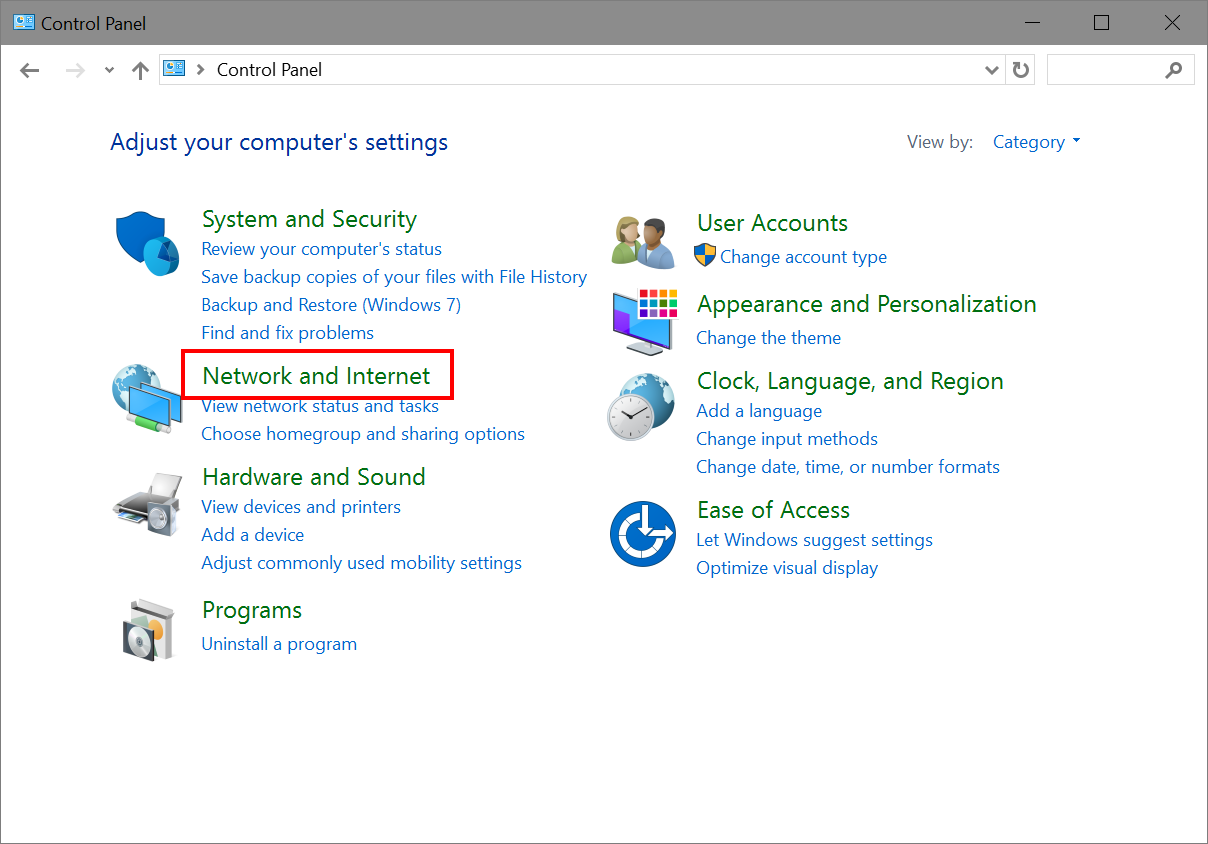Open View devices and printers

[301, 507]
